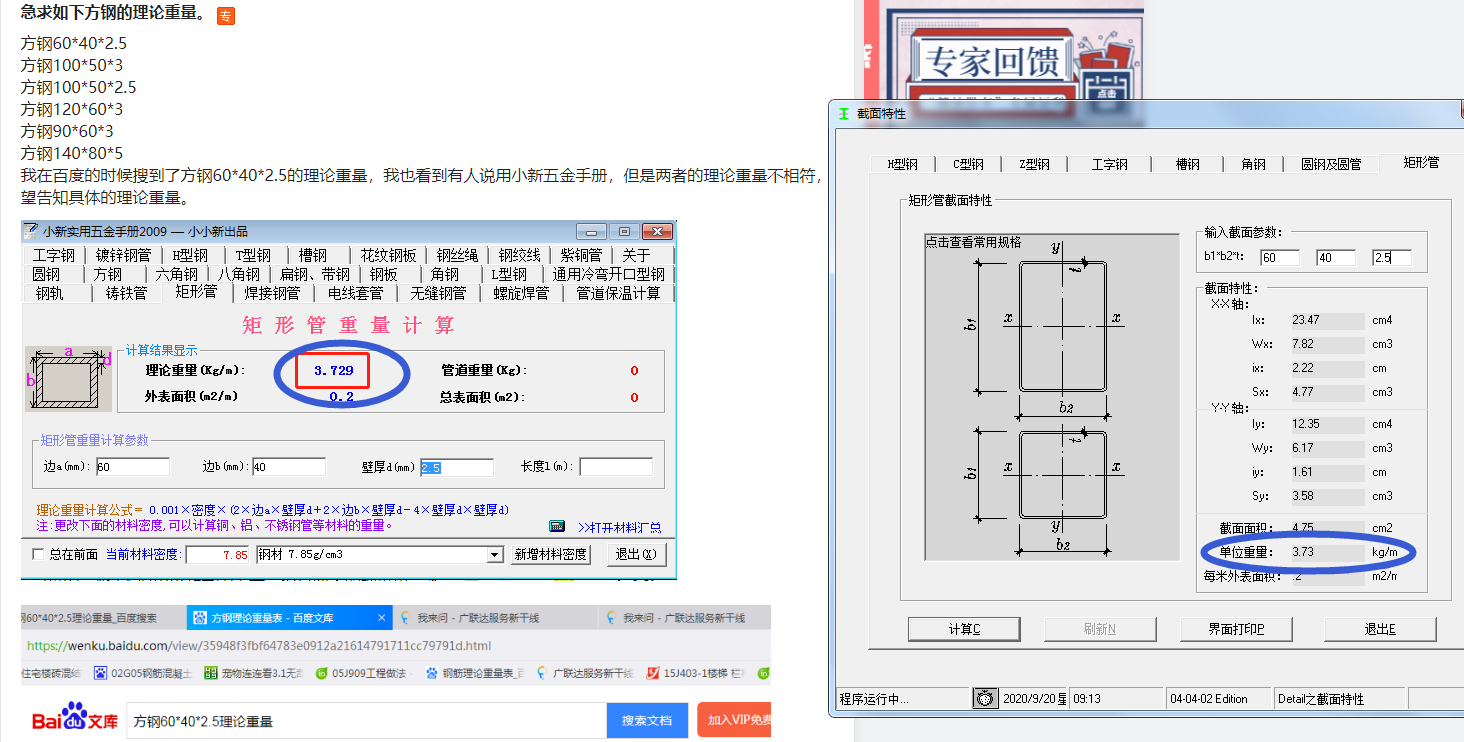Click the 小新实用五金手册 title bar app icon
Image resolution: width=1464 pixels, height=742 pixels.
click(x=31, y=230)
